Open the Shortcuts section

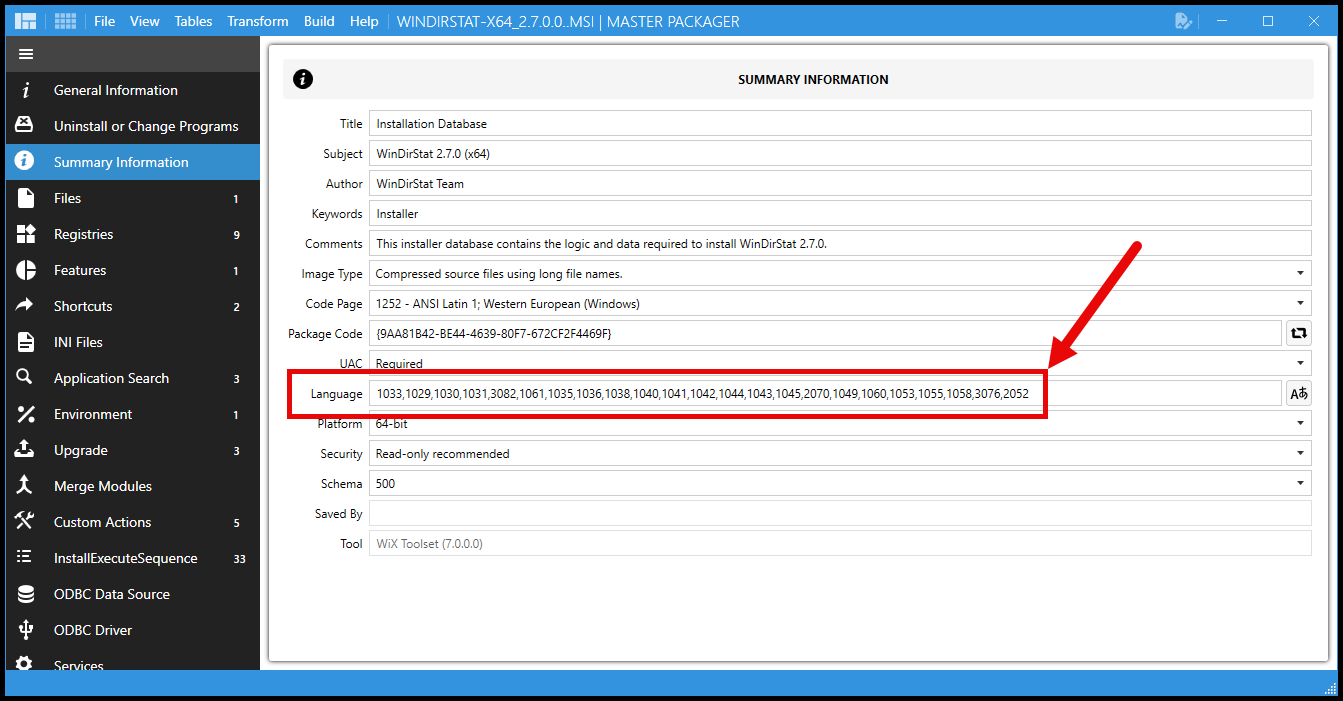tap(132, 306)
